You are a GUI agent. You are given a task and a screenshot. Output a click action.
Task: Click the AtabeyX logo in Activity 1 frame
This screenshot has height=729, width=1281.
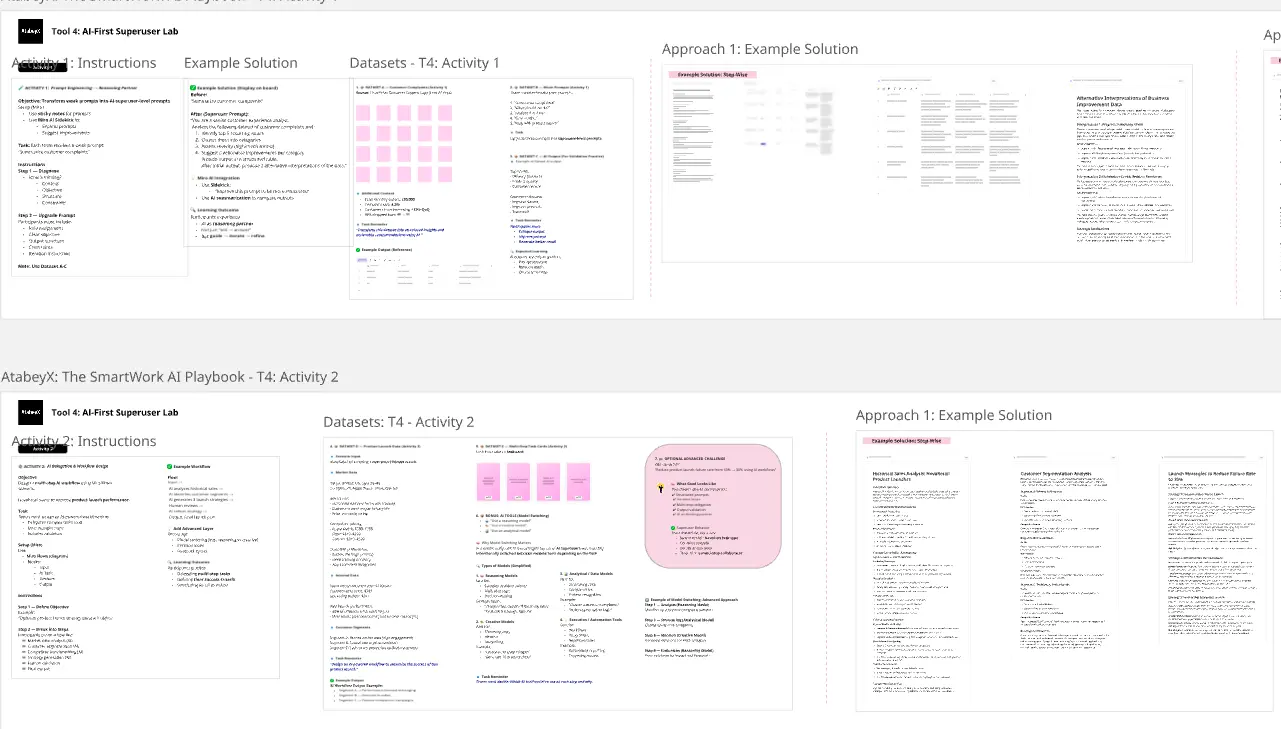tap(31, 32)
